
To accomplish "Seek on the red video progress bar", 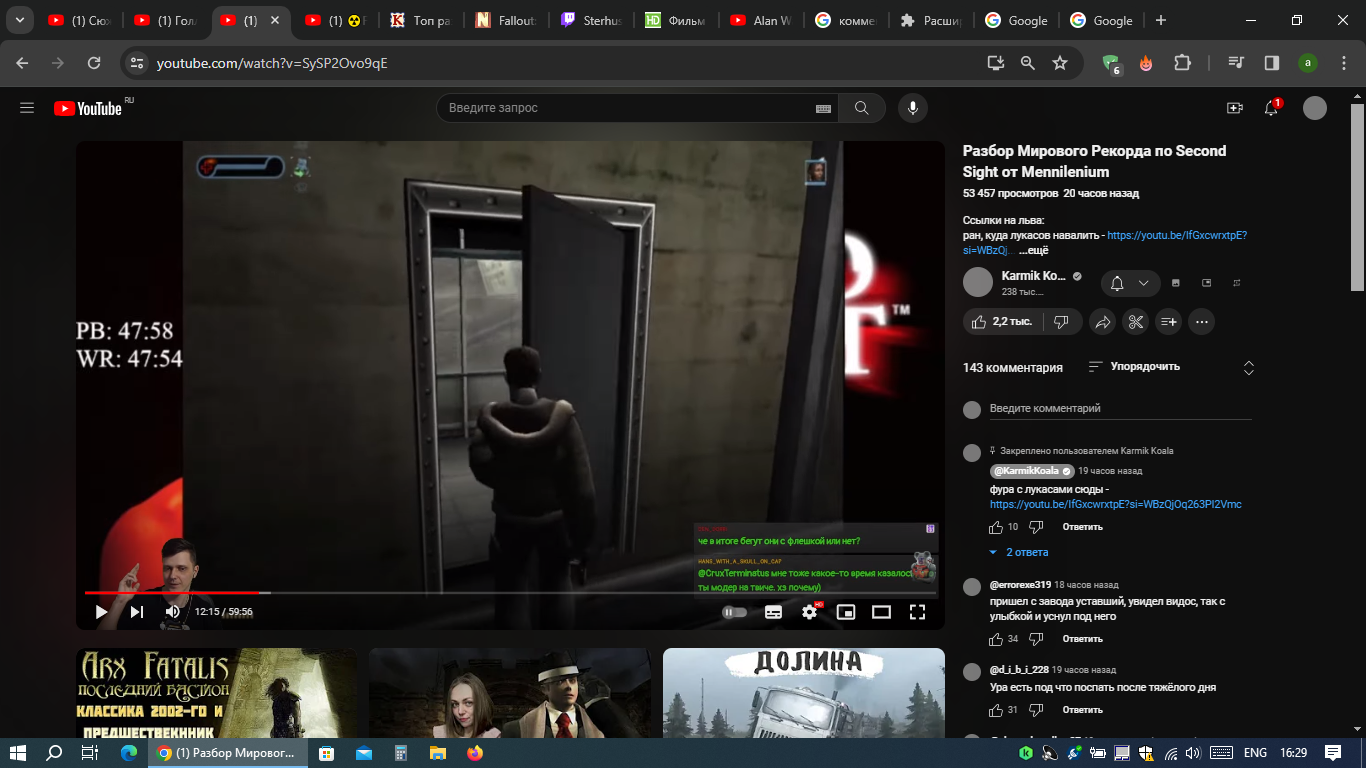I will point(510,593).
